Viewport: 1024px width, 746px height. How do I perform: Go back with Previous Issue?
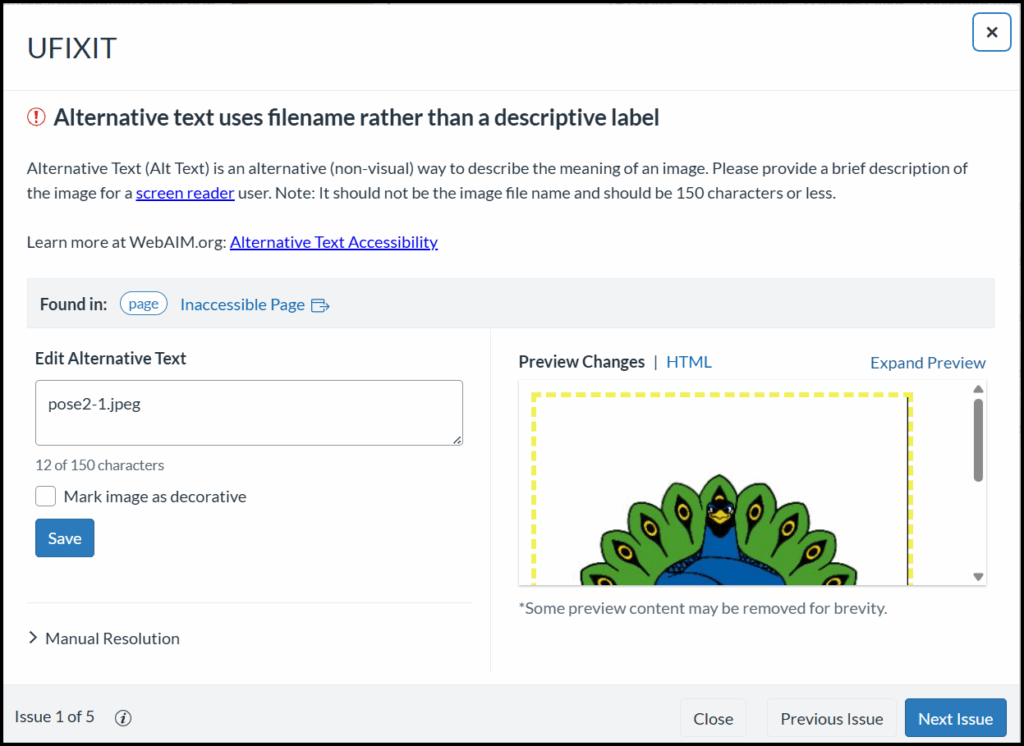pos(831,717)
